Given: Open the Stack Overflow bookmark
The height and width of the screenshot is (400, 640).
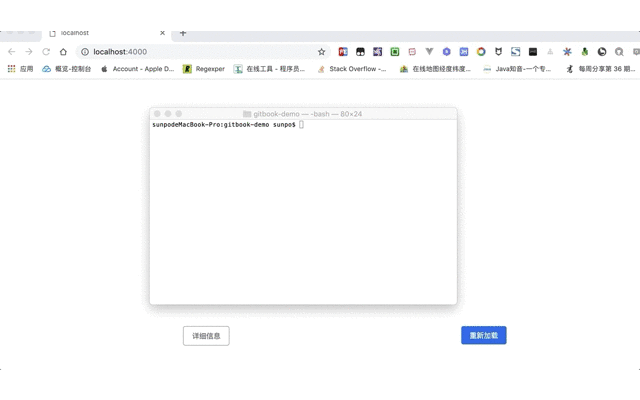Looking at the screenshot, I should click(351, 69).
